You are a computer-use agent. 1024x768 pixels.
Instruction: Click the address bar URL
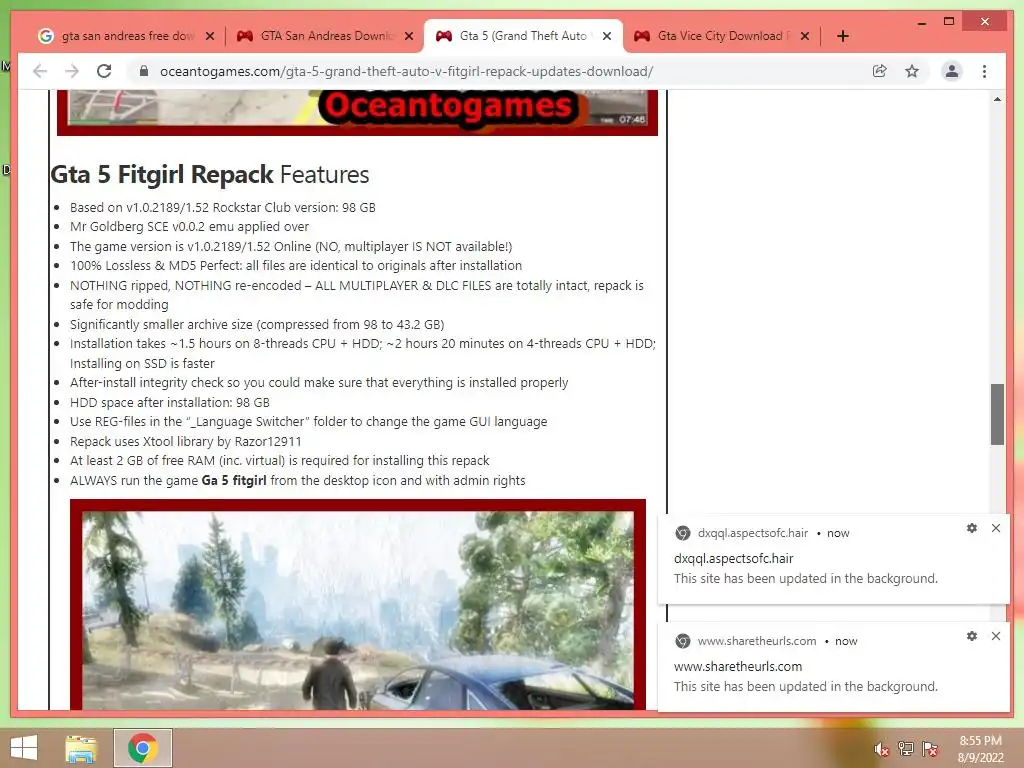click(x=406, y=71)
